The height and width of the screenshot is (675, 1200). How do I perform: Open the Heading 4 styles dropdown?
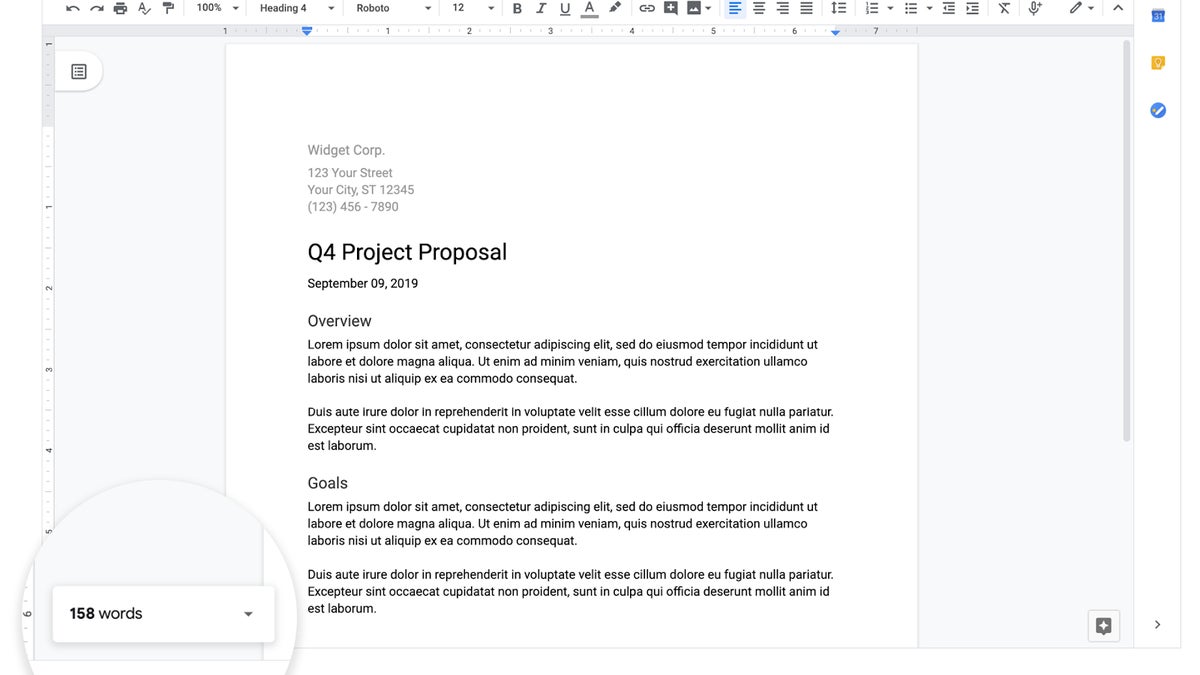[297, 8]
